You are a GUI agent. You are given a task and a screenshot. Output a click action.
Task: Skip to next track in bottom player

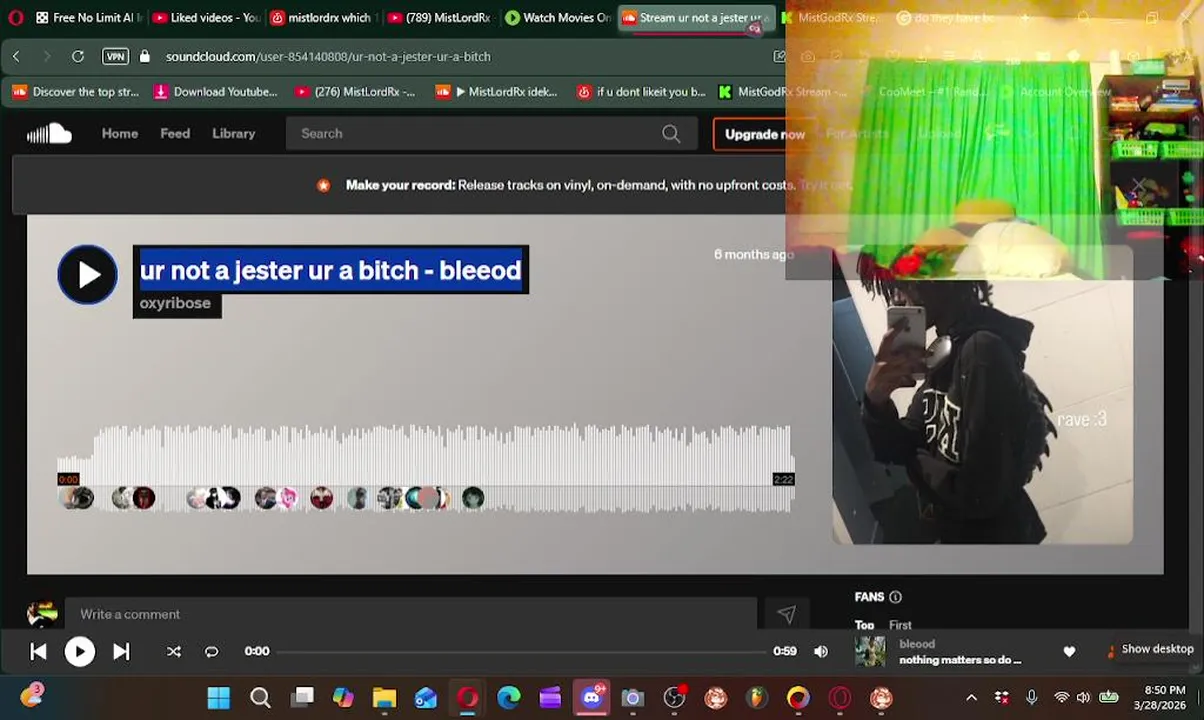point(121,652)
